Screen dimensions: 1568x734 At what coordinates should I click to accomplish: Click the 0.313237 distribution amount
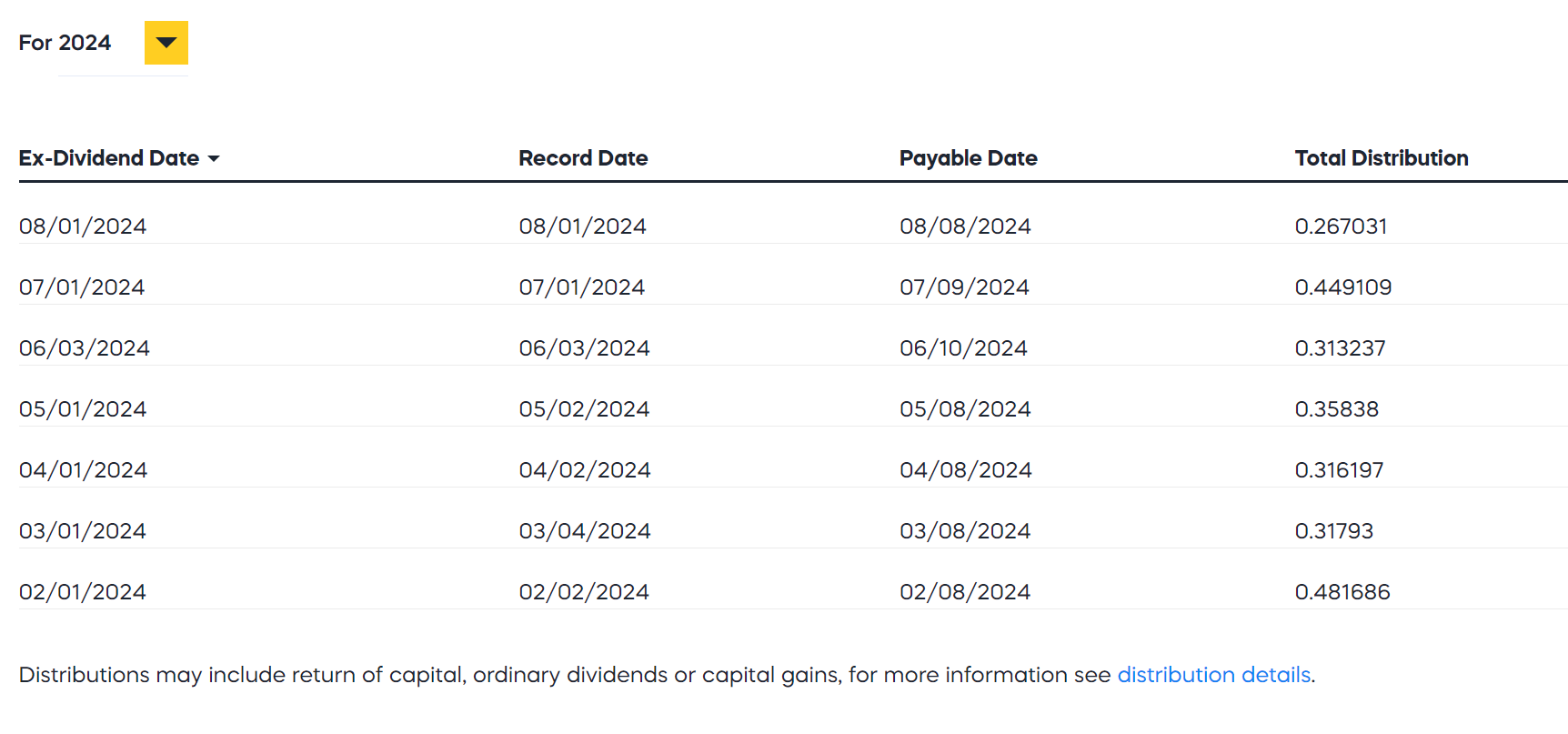(1340, 348)
